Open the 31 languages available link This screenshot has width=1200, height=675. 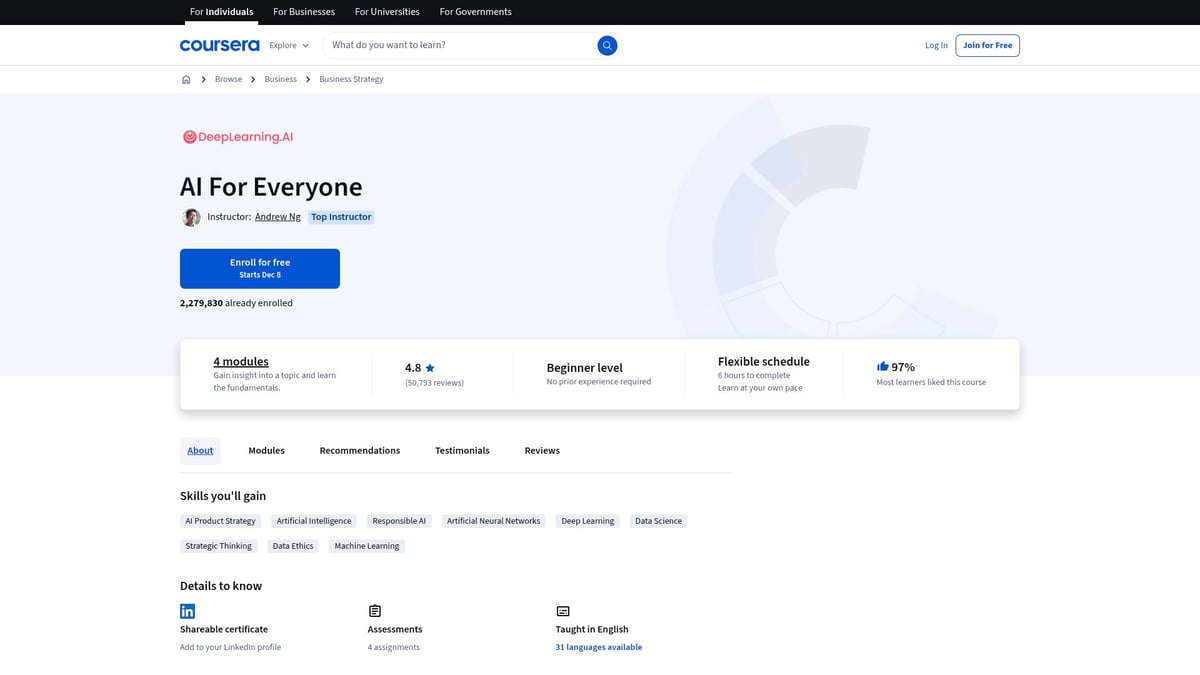pyautogui.click(x=599, y=647)
